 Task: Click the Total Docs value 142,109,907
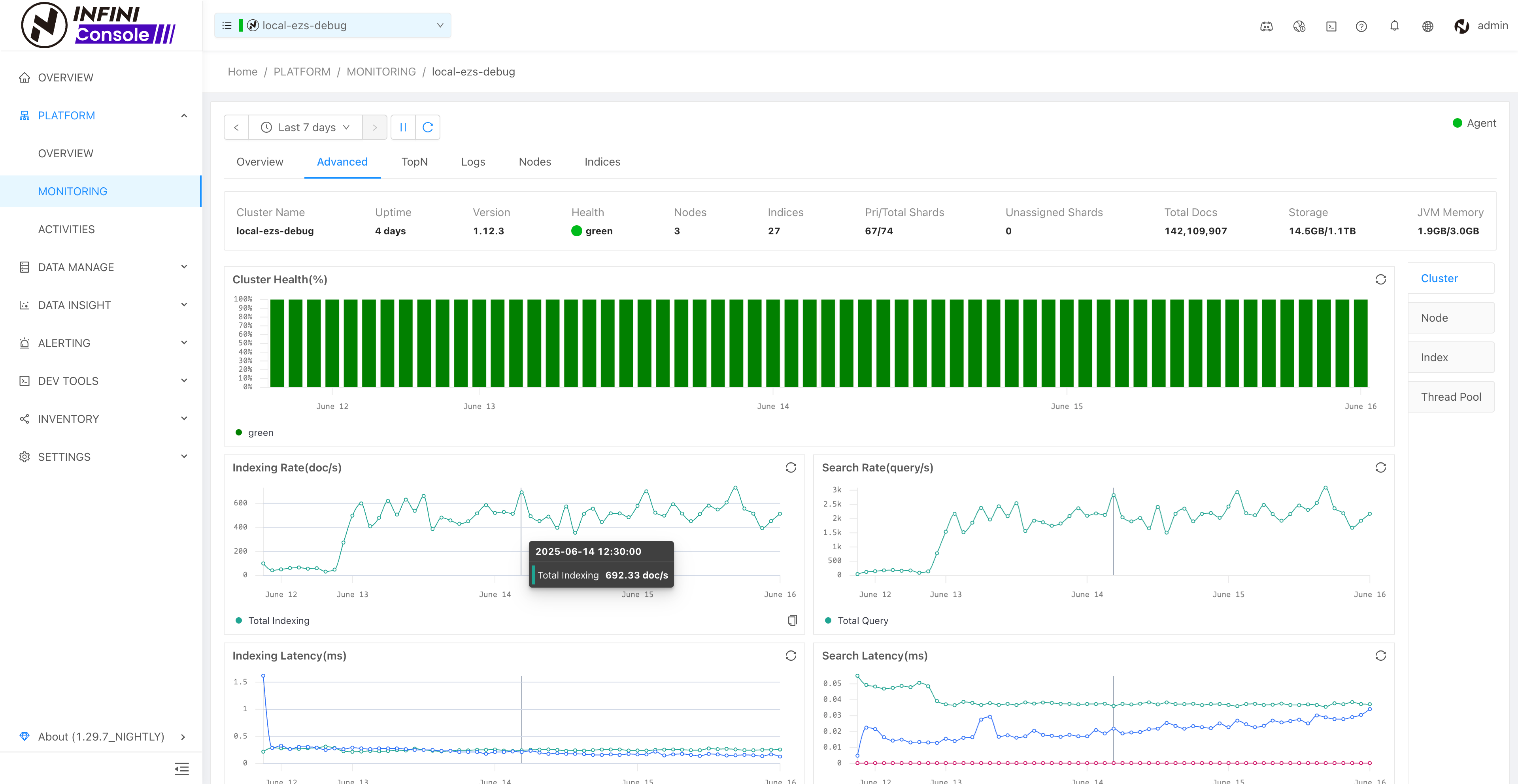[x=1196, y=231]
